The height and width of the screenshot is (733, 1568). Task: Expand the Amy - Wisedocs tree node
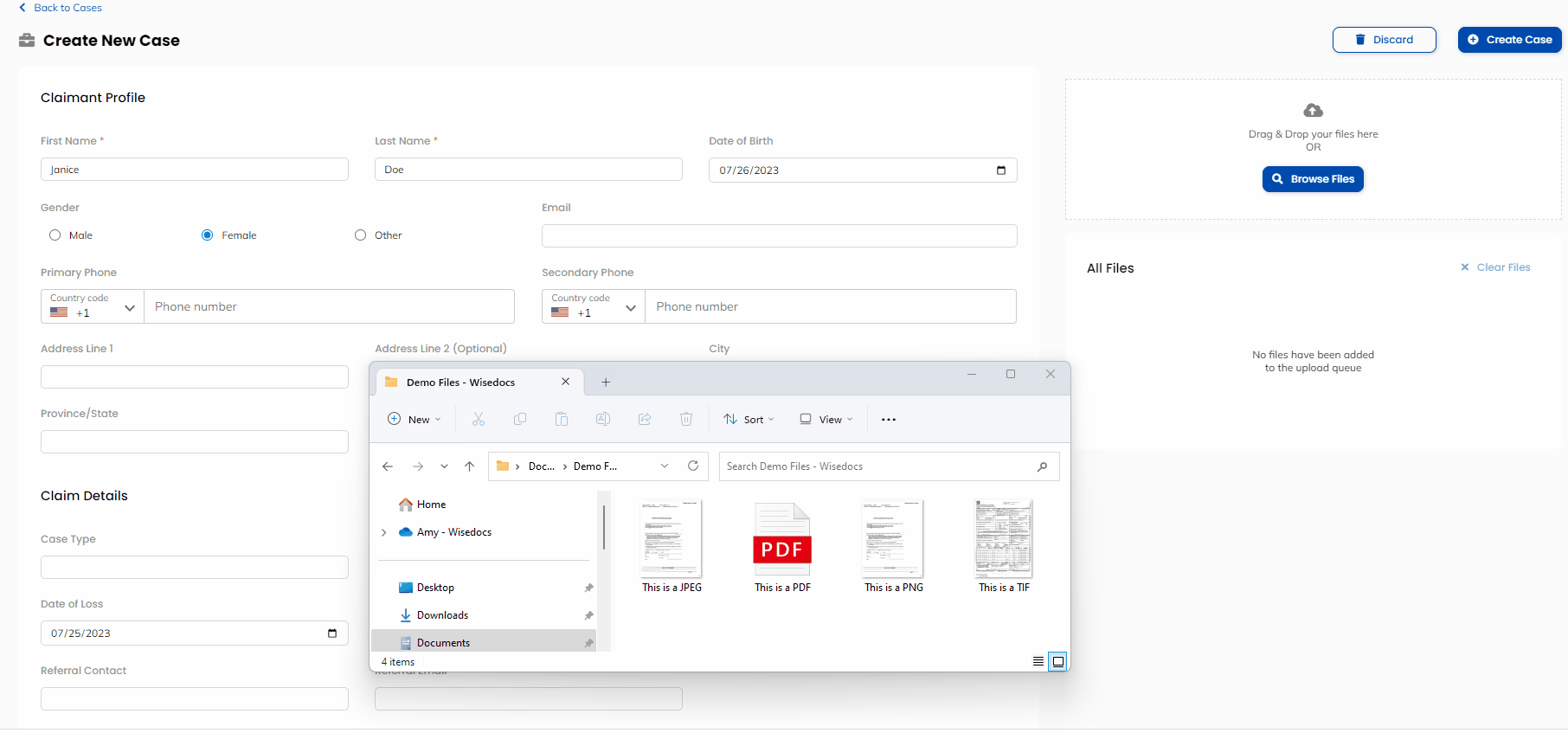coord(383,532)
